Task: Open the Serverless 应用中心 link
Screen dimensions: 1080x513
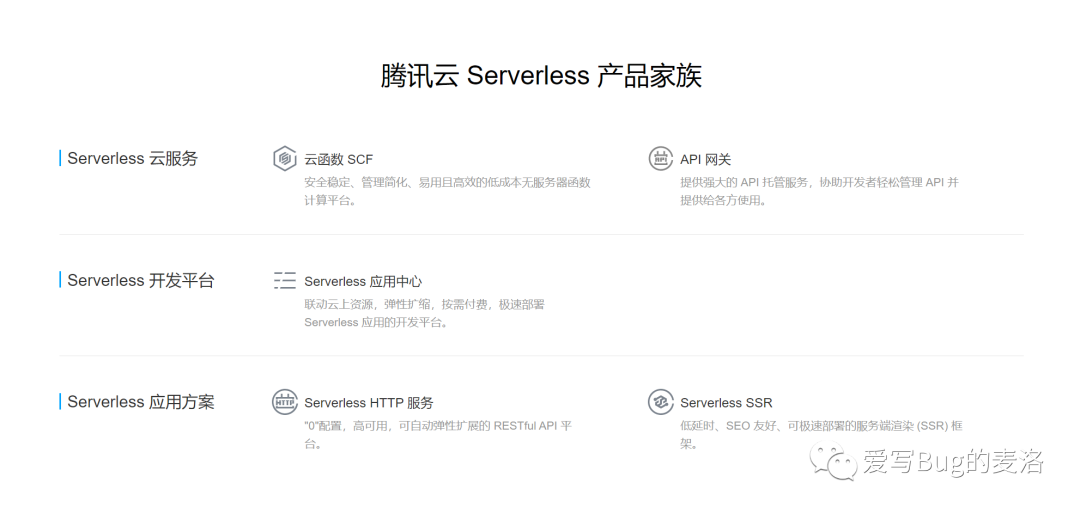Action: 363,282
